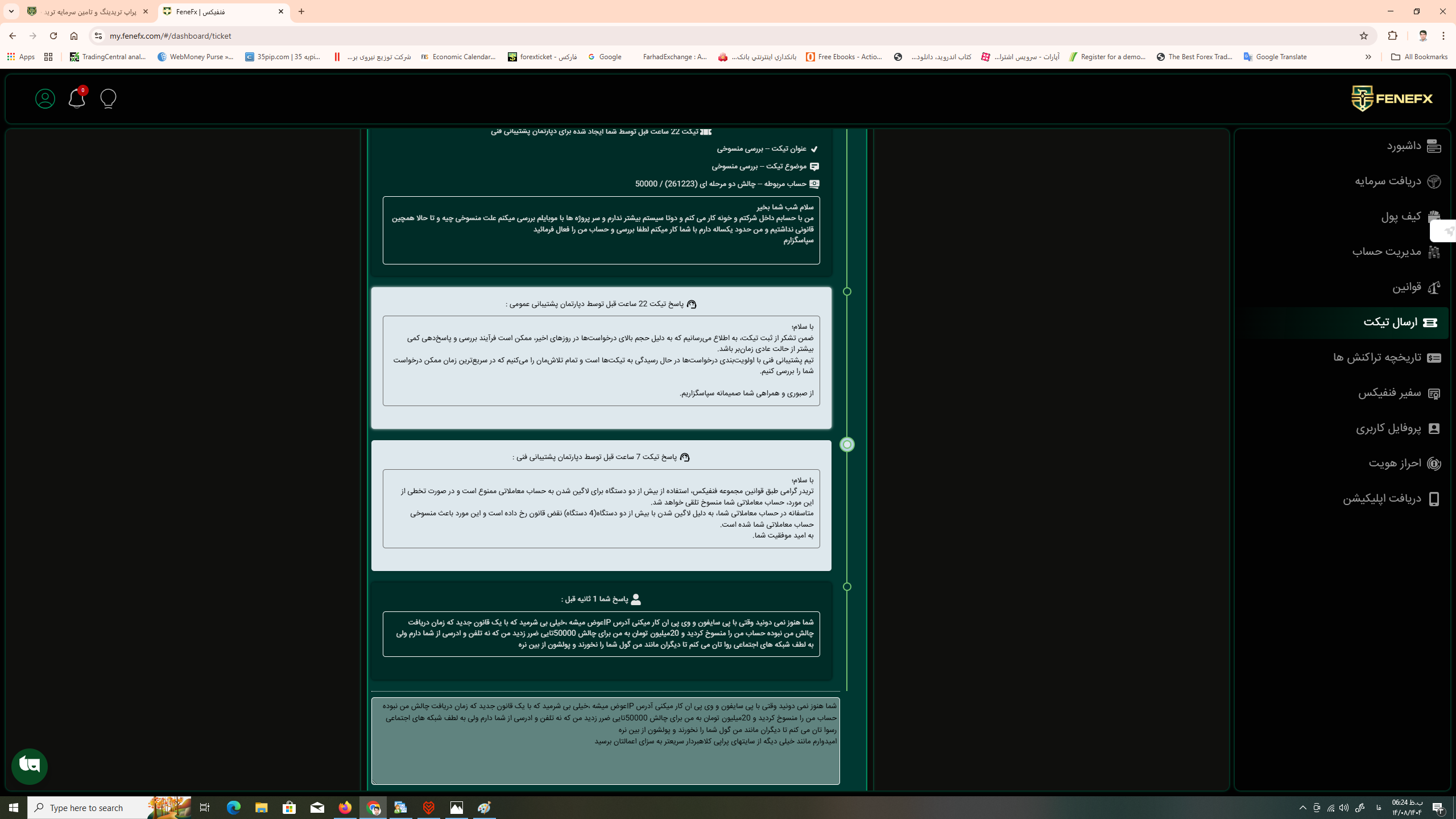Show hidden system tray icons
Viewport: 1456px width, 819px height.
coord(1302,808)
